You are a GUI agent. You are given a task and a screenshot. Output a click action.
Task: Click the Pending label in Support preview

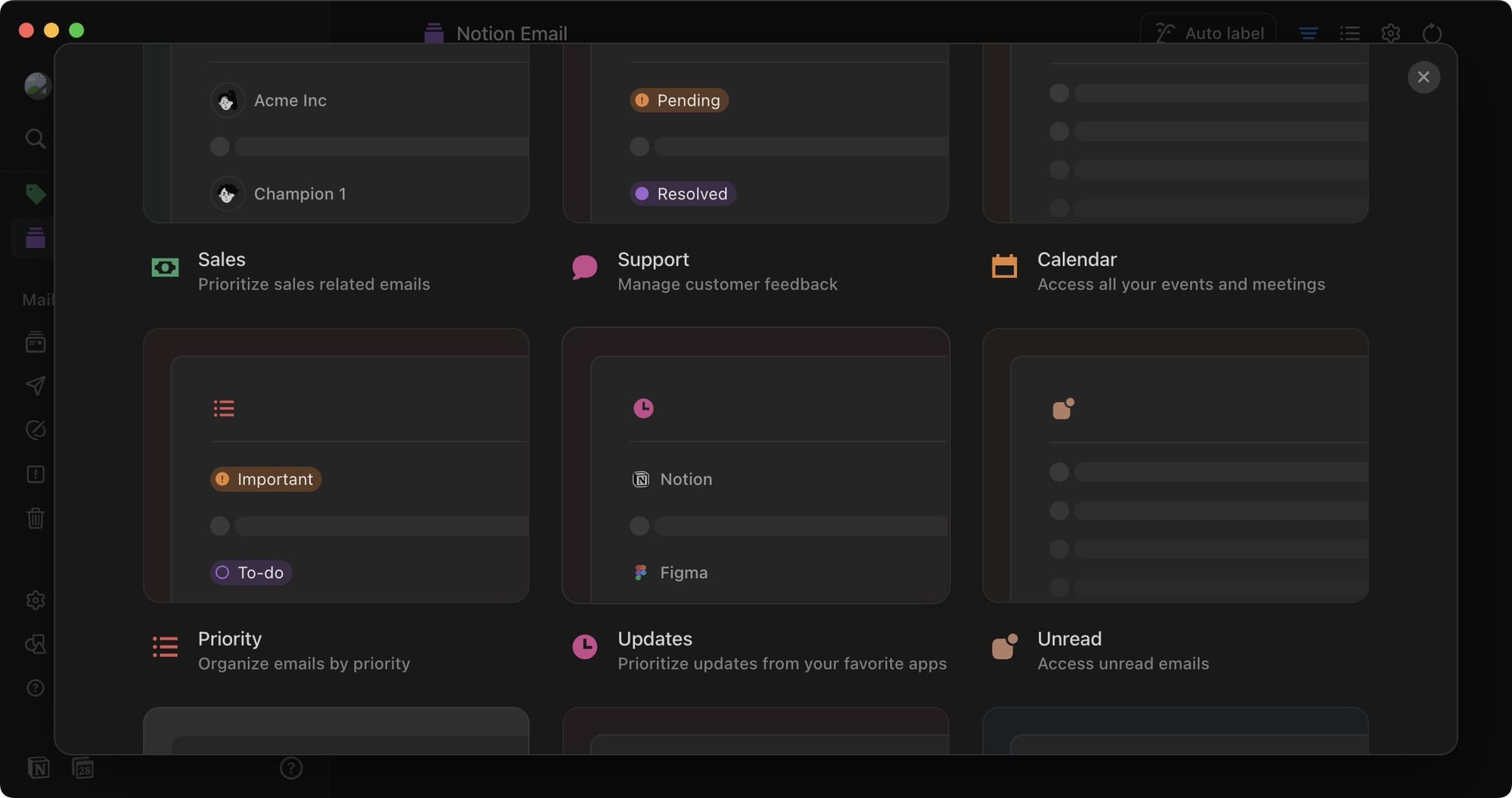pos(679,101)
